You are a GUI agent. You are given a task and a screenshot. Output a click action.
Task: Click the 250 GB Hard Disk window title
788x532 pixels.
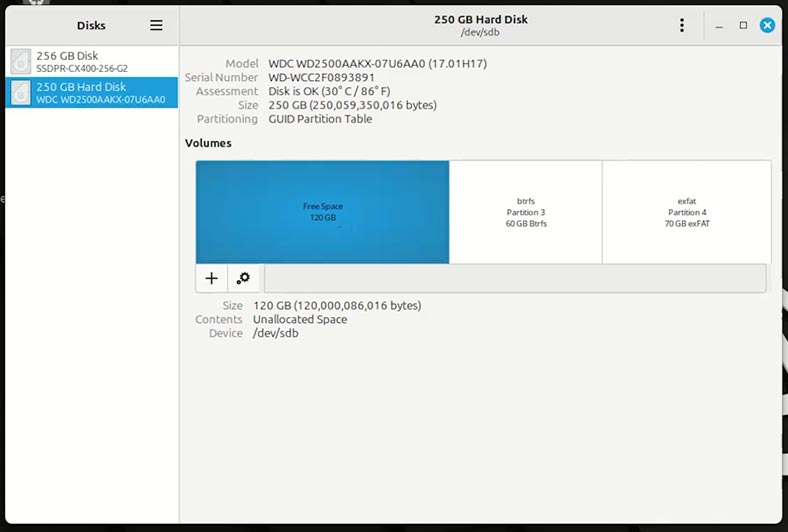click(x=481, y=20)
